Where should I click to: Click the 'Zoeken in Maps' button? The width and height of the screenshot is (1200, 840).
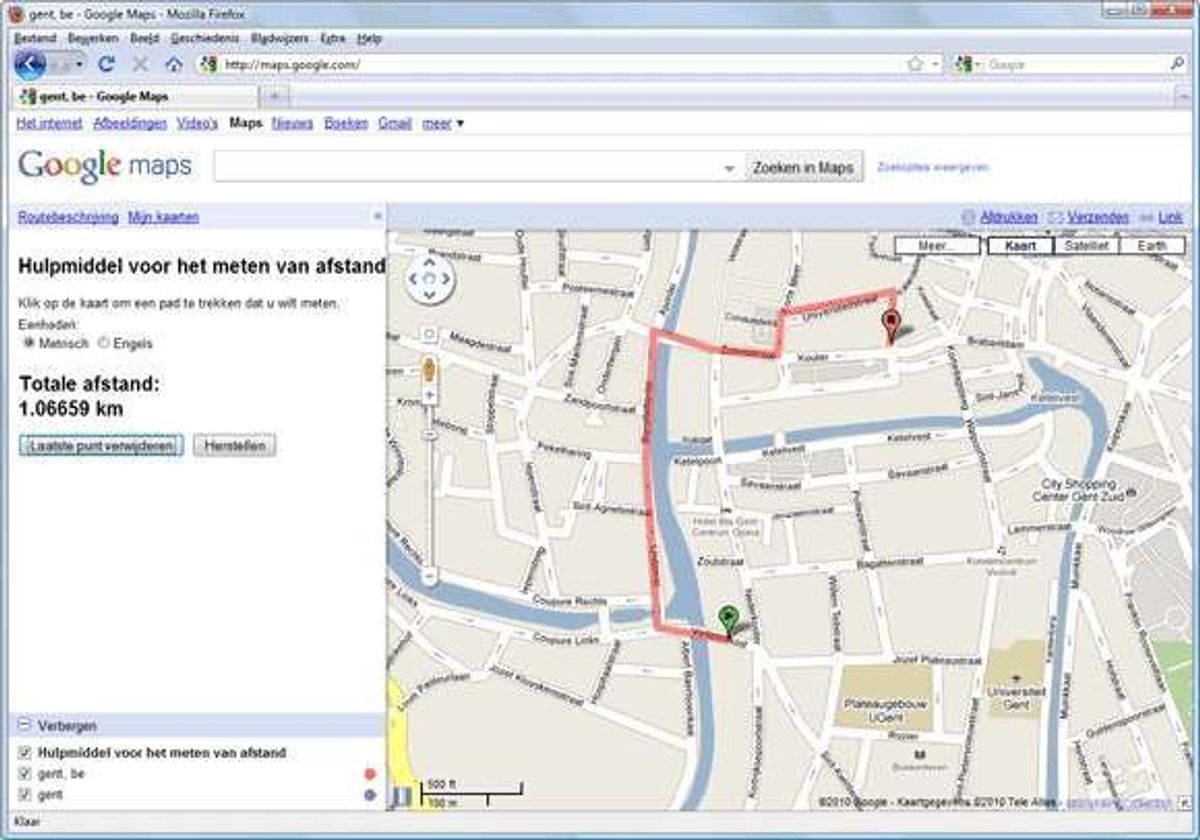(804, 168)
